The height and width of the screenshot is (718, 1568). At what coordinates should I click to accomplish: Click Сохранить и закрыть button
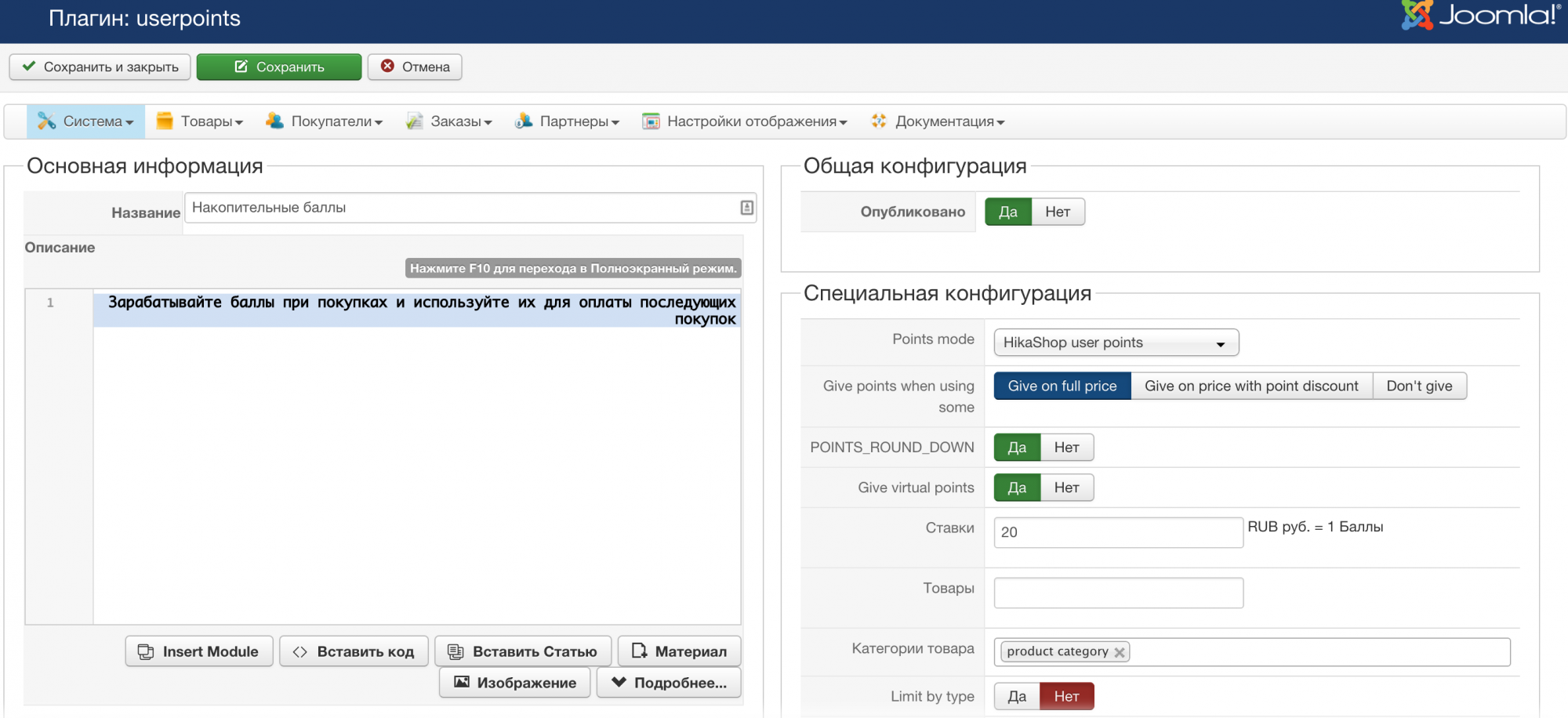100,67
